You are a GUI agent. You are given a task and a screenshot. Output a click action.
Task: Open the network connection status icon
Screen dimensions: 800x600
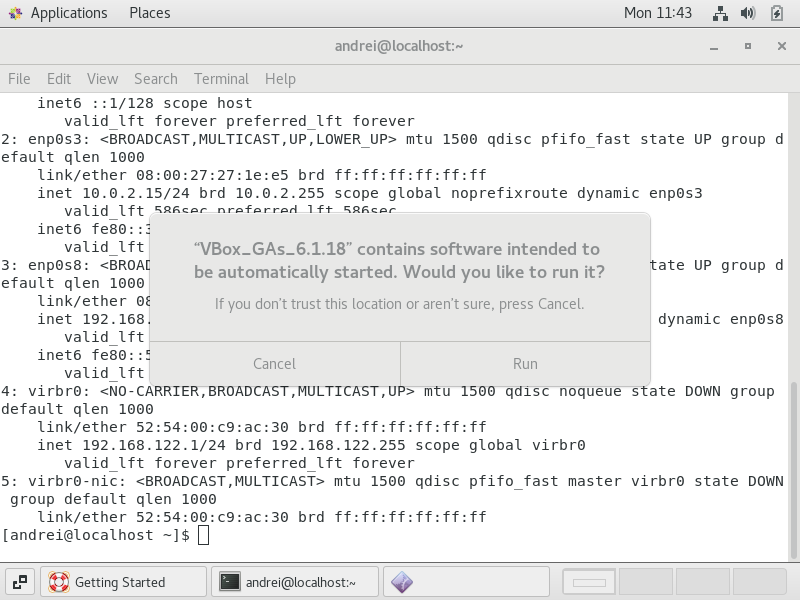tap(720, 13)
